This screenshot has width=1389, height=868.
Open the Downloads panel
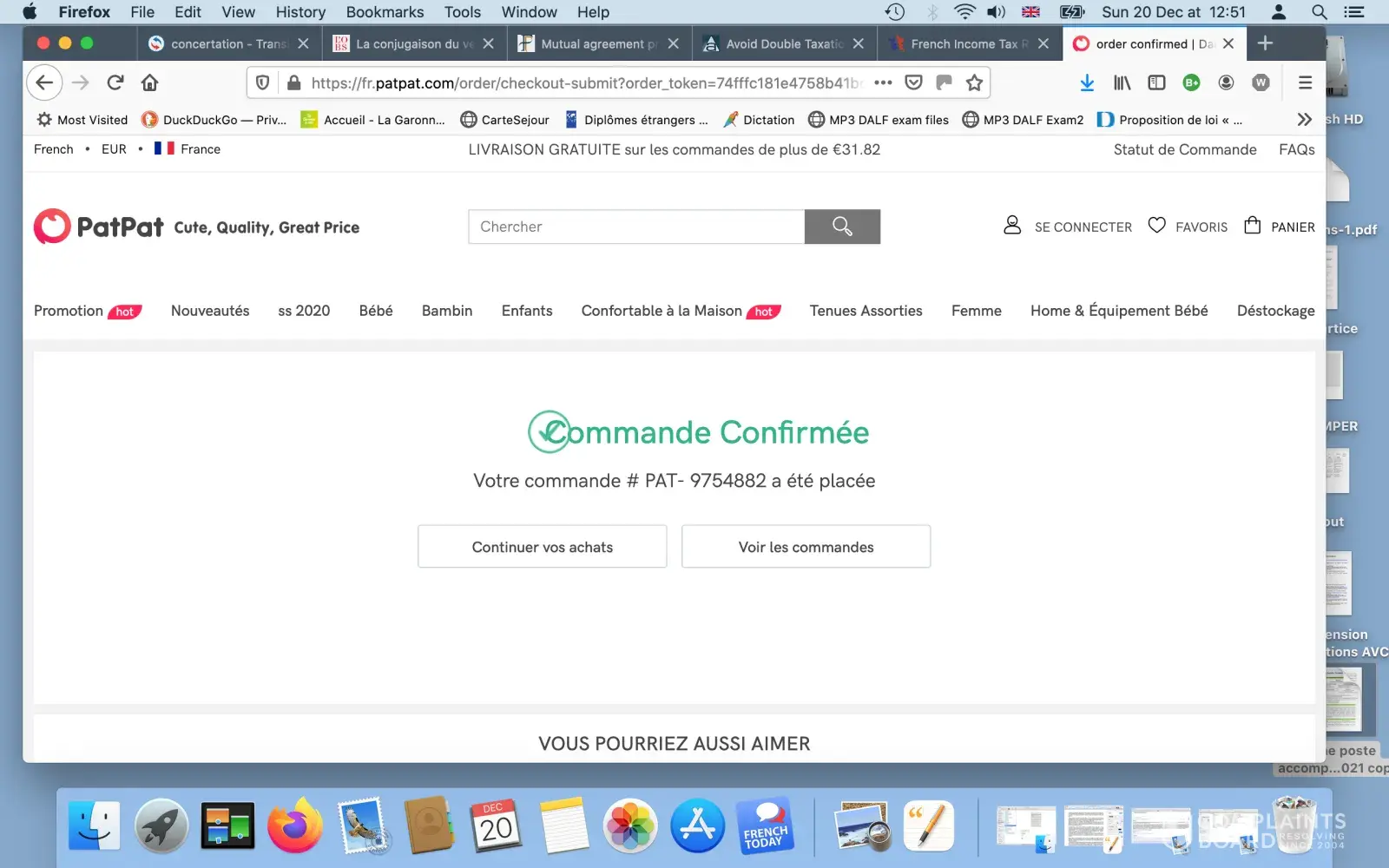[x=1087, y=82]
